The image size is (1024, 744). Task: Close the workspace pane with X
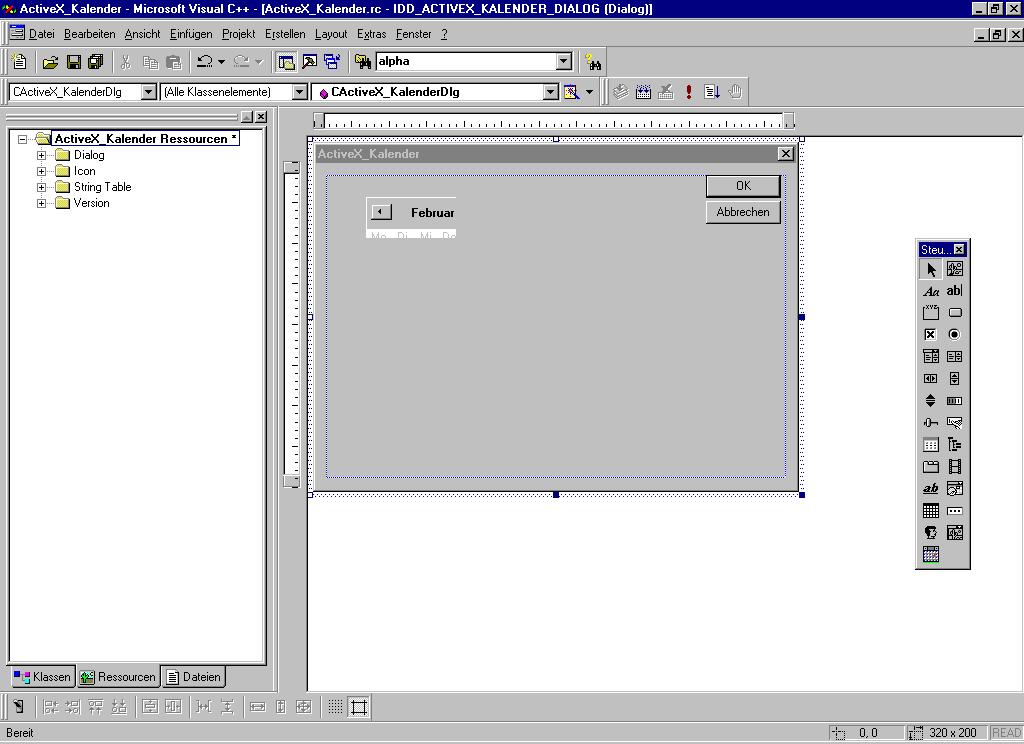click(261, 117)
